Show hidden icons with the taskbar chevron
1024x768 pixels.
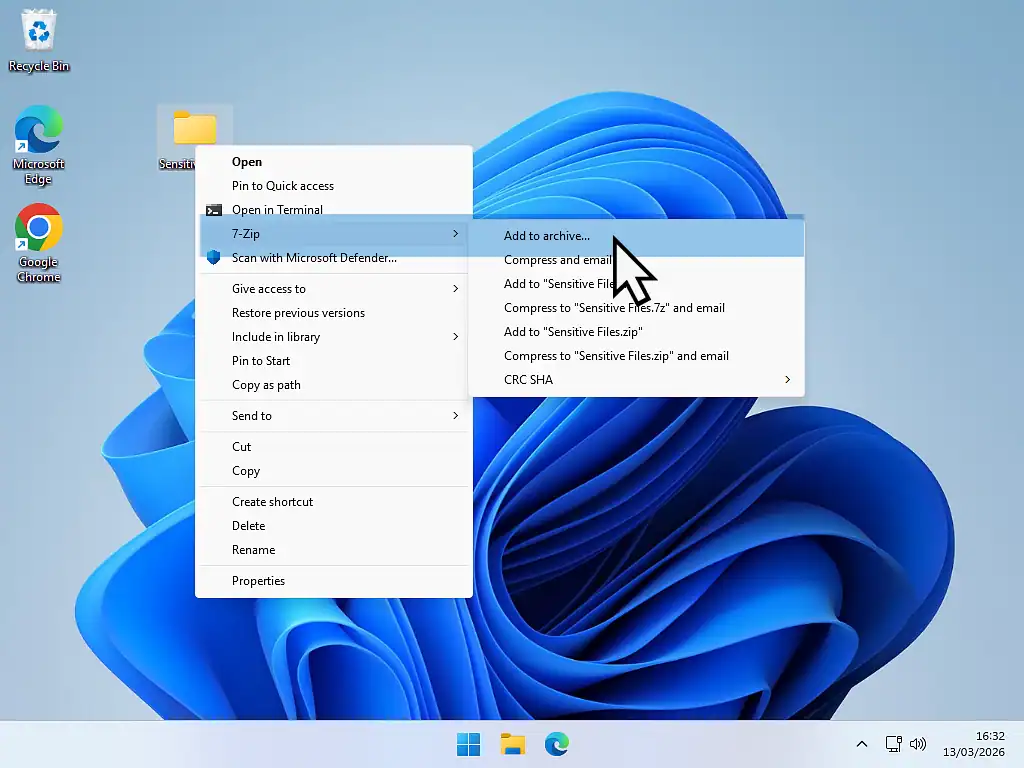pyautogui.click(x=861, y=744)
